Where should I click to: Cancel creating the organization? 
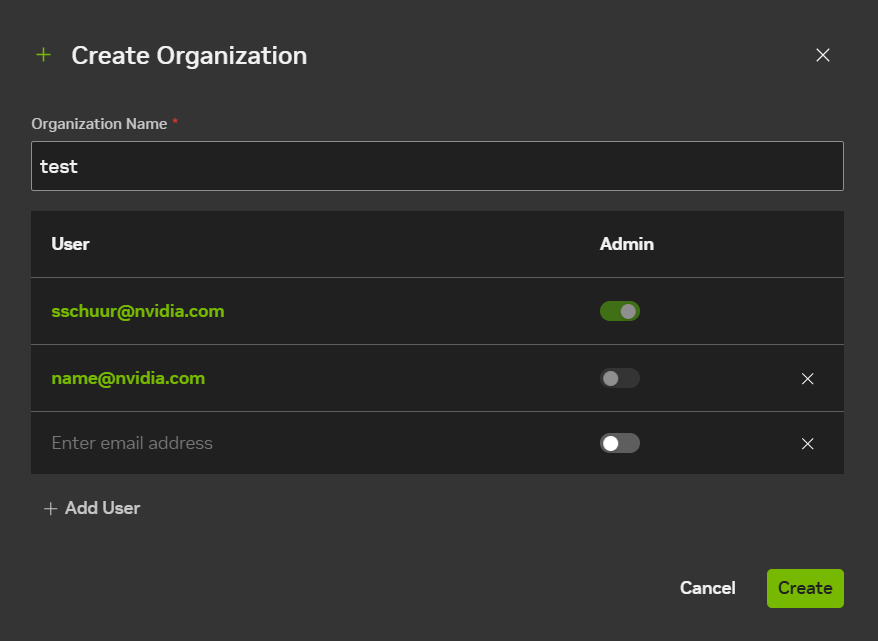click(x=707, y=588)
